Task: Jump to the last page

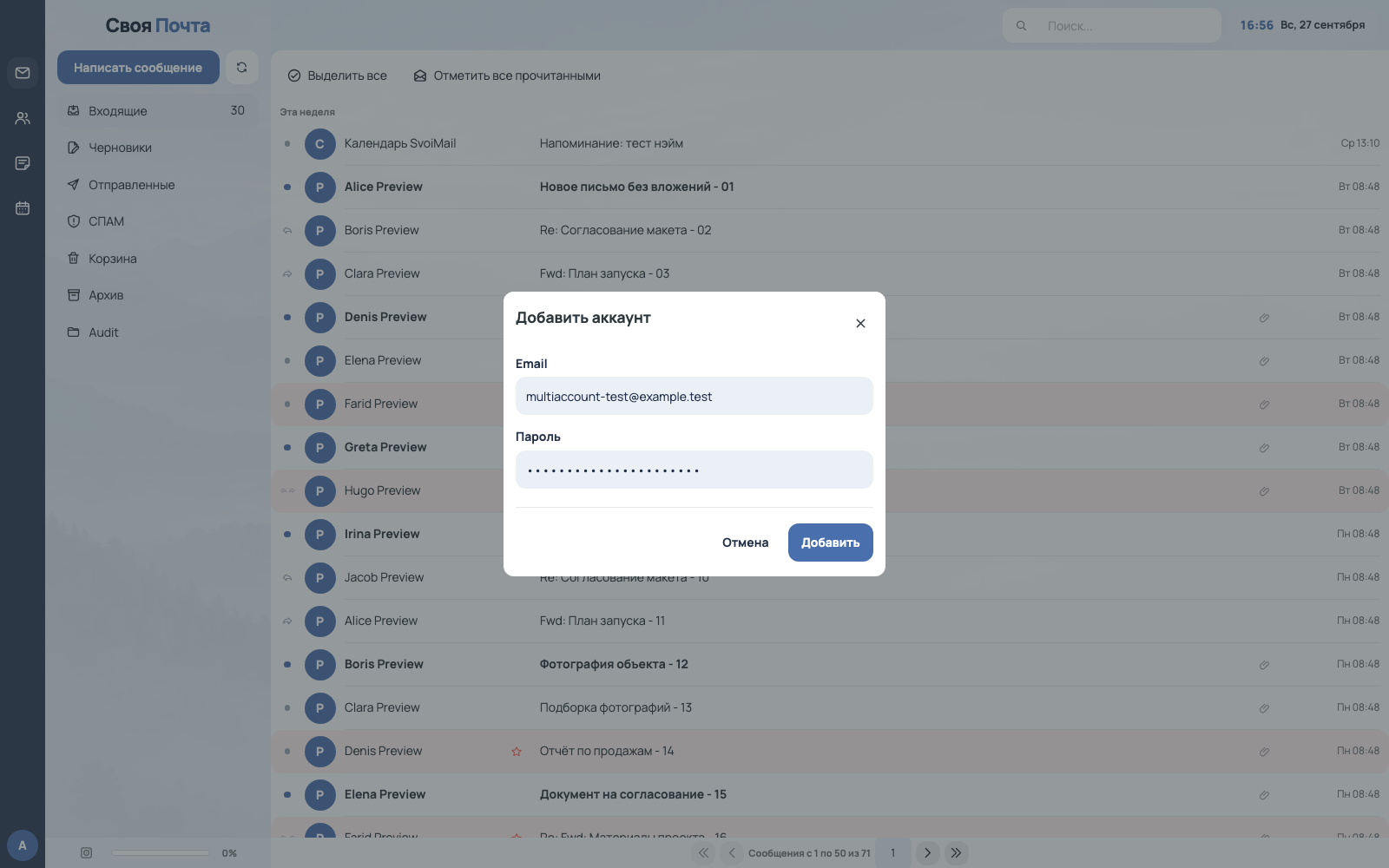Action: click(956, 853)
